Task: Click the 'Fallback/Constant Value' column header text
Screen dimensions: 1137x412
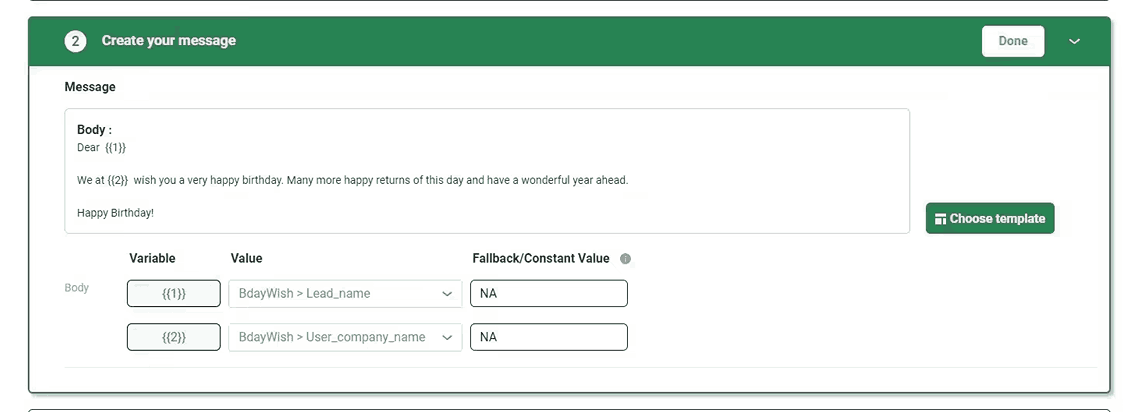Action: click(x=540, y=258)
